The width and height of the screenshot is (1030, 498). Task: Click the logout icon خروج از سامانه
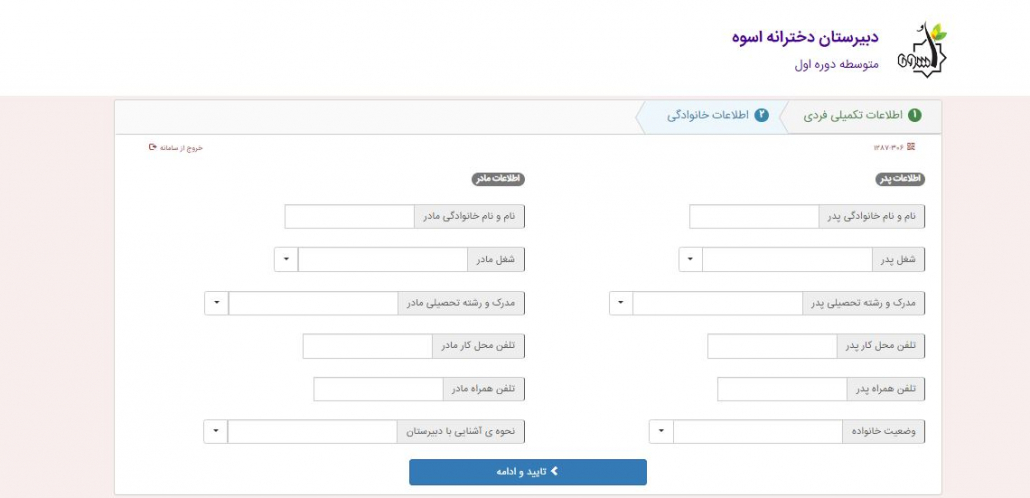[x=152, y=147]
